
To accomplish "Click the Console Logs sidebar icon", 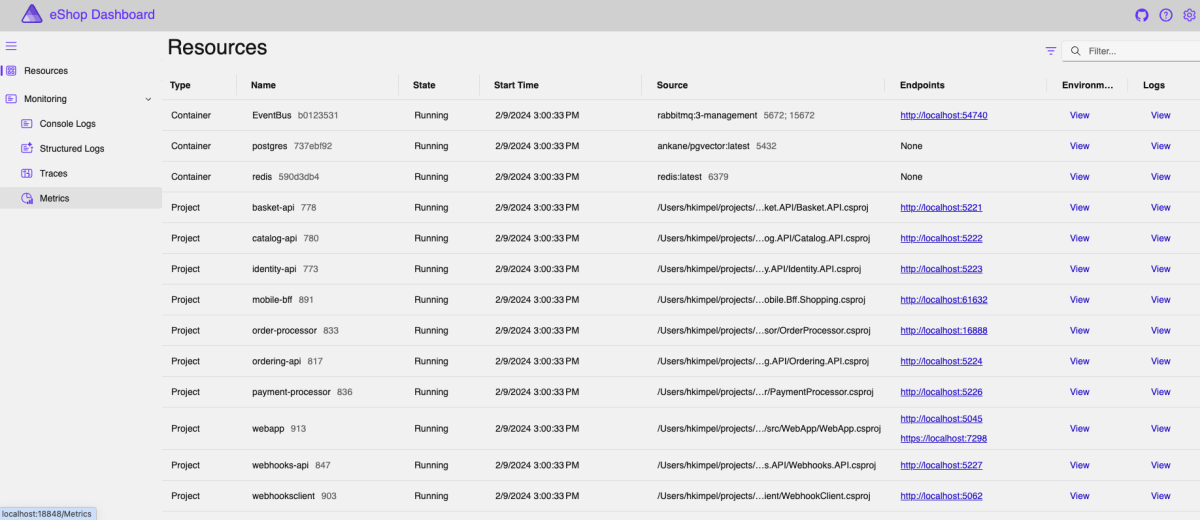I will coord(28,124).
